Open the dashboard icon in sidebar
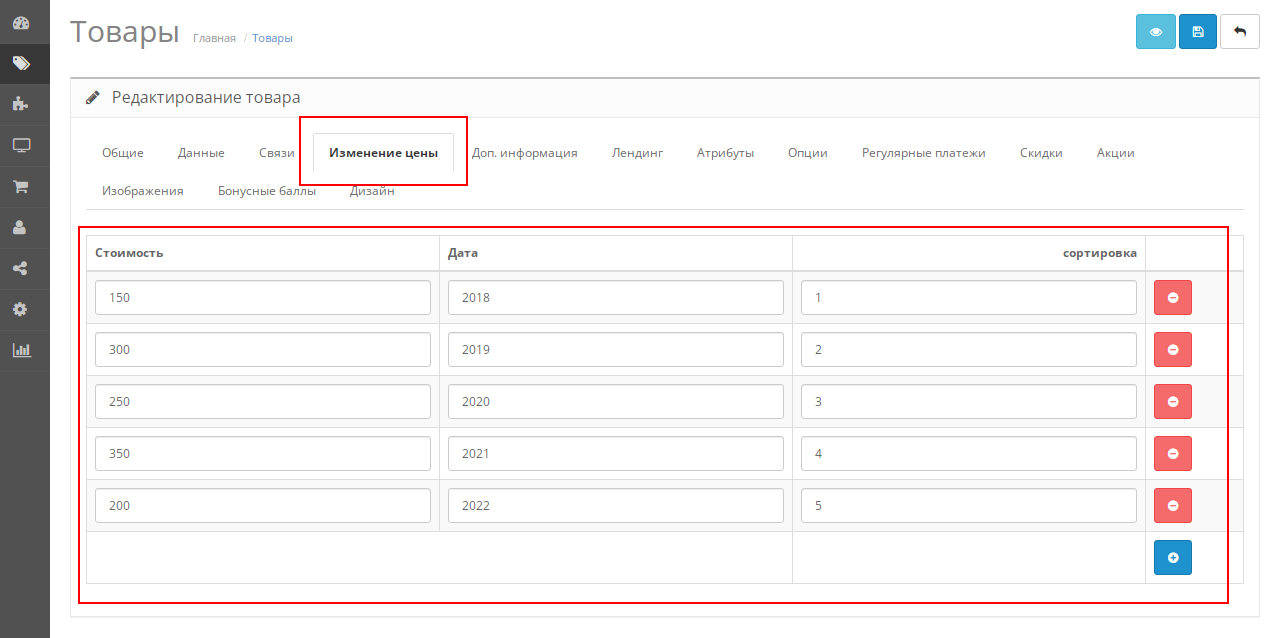Viewport: 1277px width, 638px height. click(x=21, y=22)
